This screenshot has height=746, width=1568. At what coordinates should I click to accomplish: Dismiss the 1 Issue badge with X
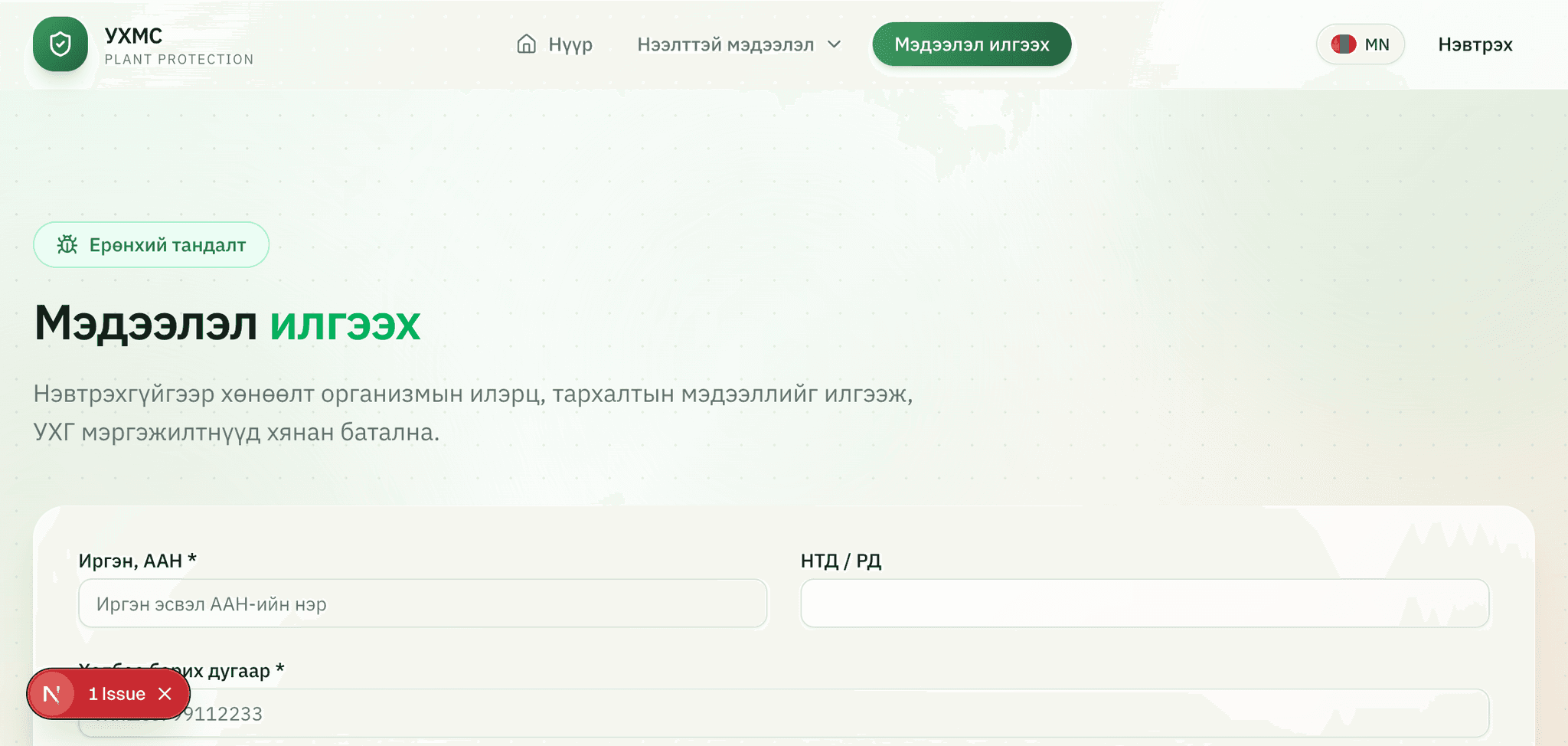[165, 694]
